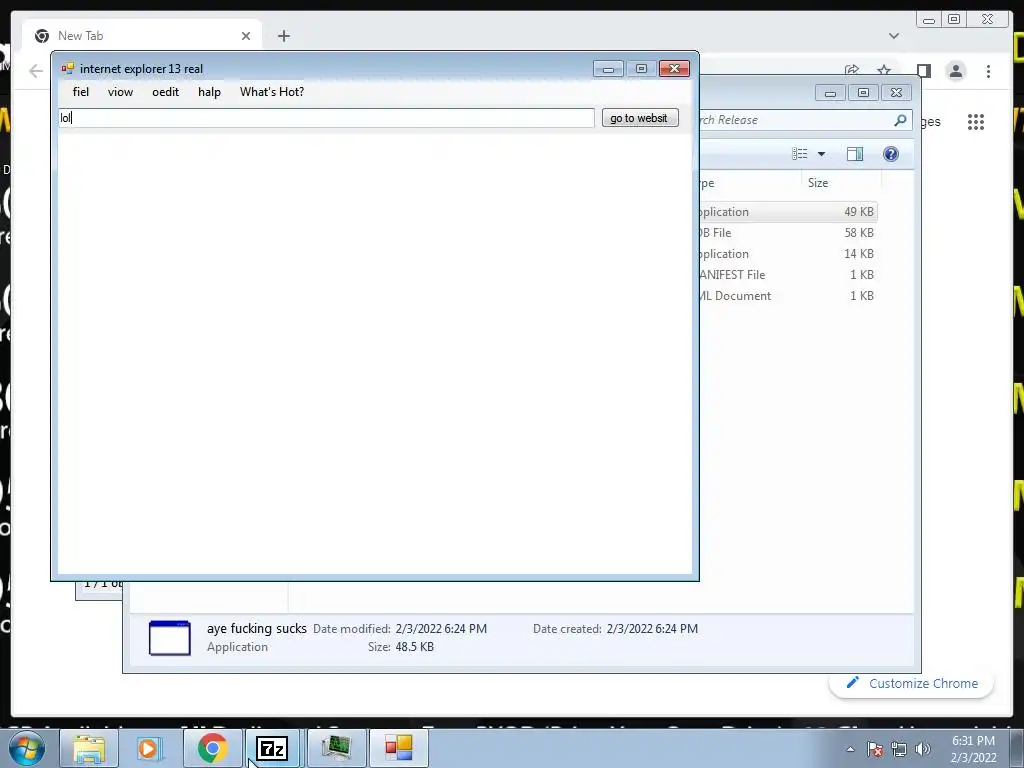Select the MANIFEST File row

(x=787, y=275)
